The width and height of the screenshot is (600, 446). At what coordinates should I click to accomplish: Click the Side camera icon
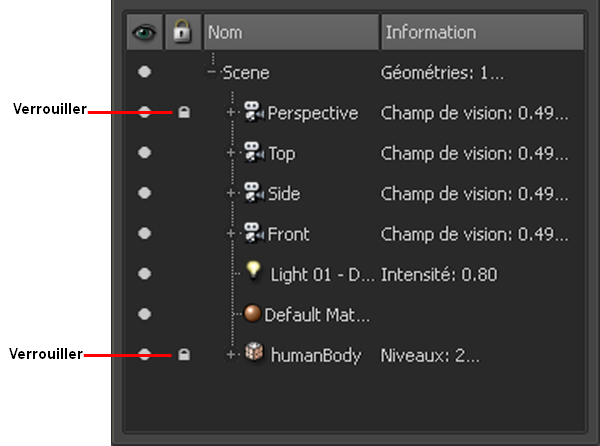(x=253, y=193)
